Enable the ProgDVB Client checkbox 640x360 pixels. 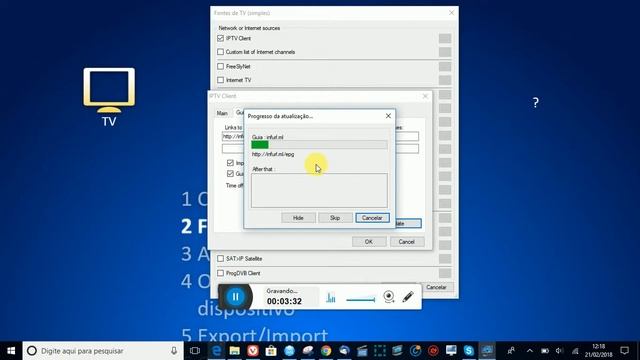pyautogui.click(x=221, y=273)
